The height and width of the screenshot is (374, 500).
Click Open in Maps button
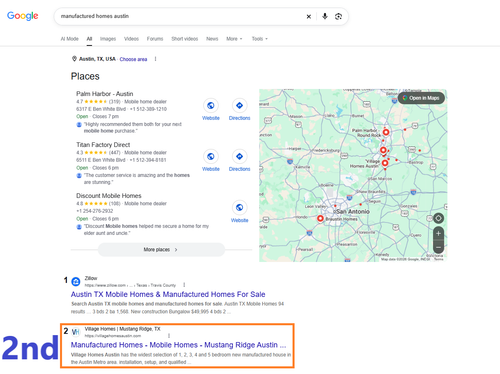pyautogui.click(x=421, y=98)
